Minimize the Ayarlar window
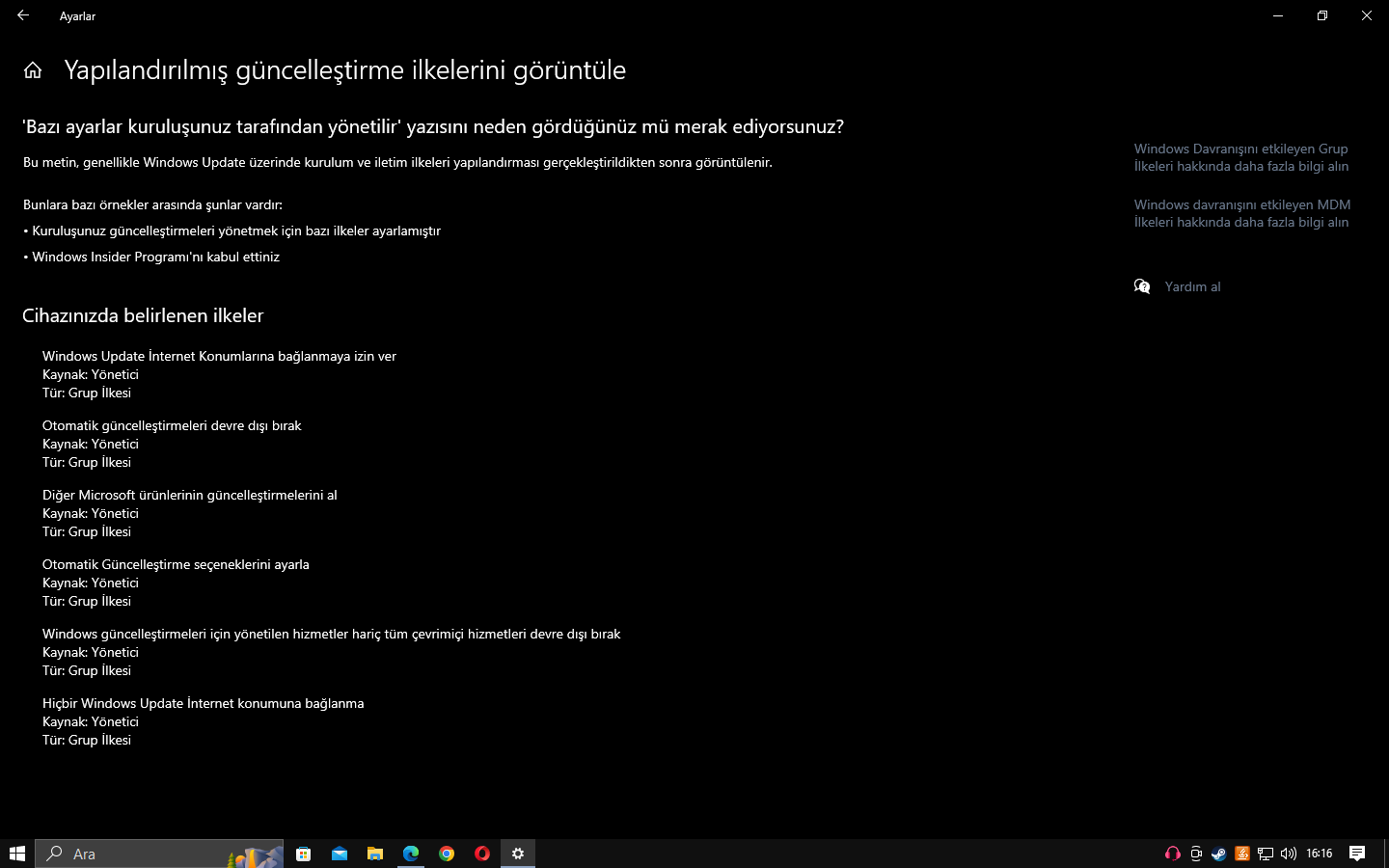1389x868 pixels. pyautogui.click(x=1278, y=15)
